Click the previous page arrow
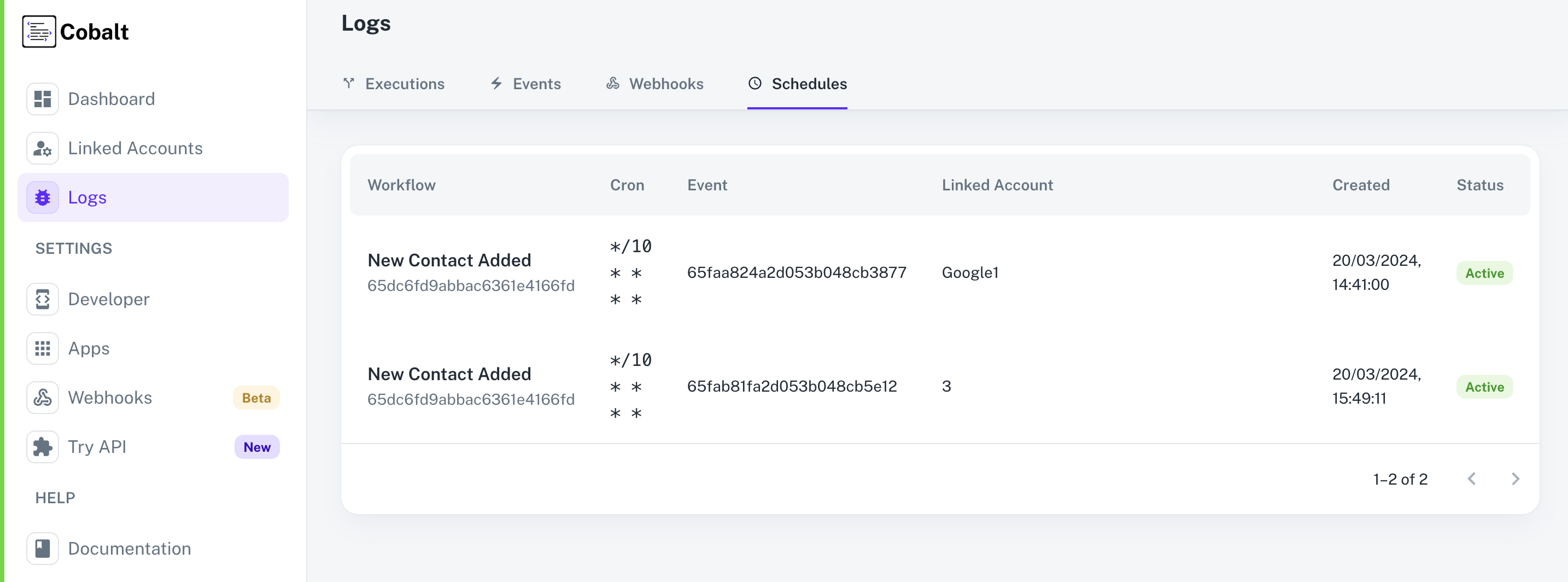1568x582 pixels. point(1471,479)
